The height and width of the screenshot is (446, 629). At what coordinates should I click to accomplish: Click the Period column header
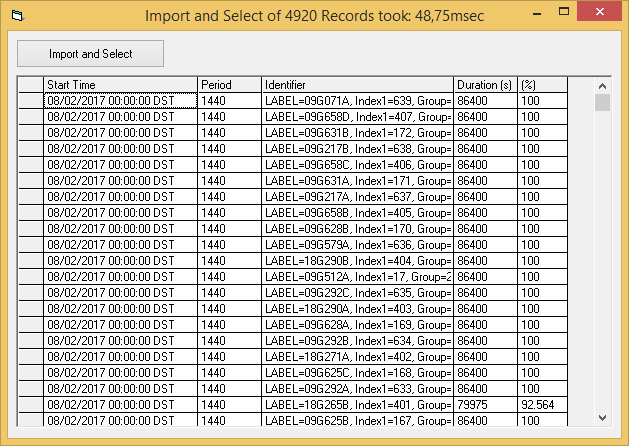click(229, 85)
